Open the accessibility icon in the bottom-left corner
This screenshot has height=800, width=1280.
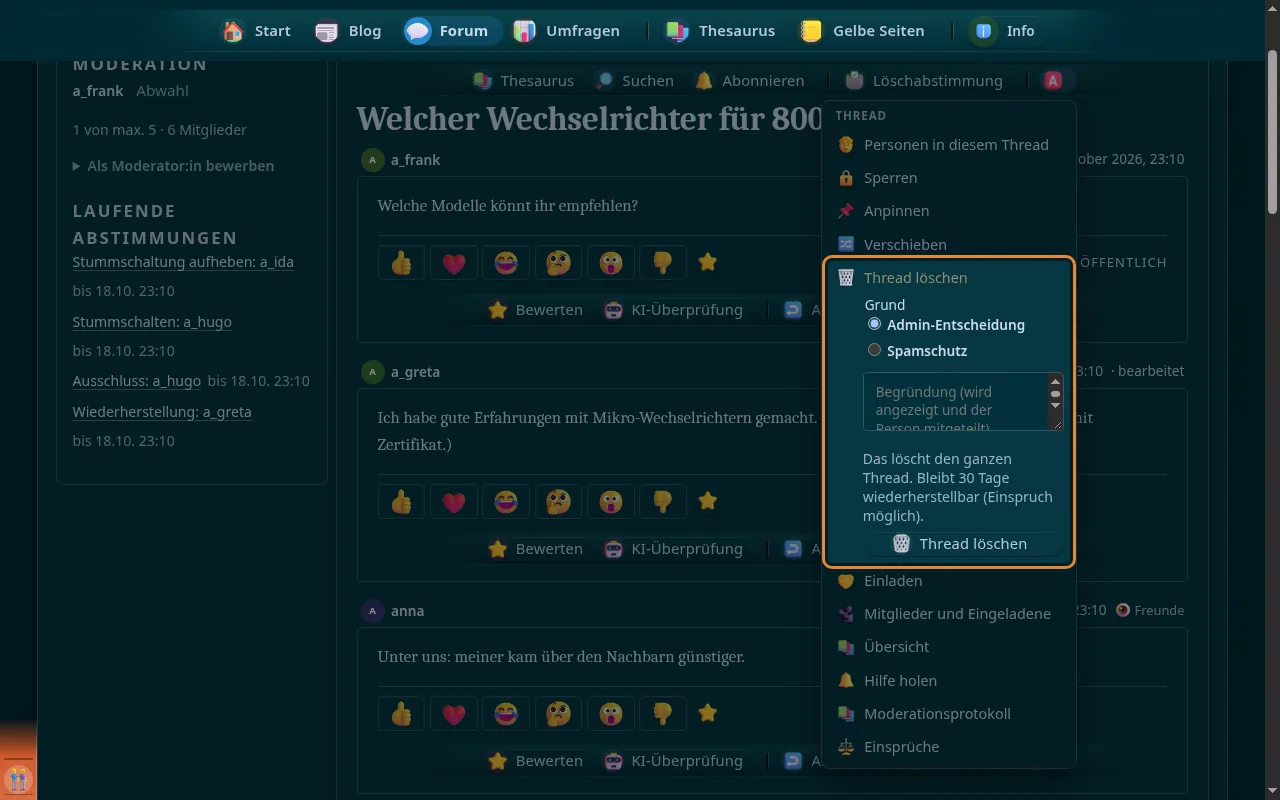tap(18, 778)
